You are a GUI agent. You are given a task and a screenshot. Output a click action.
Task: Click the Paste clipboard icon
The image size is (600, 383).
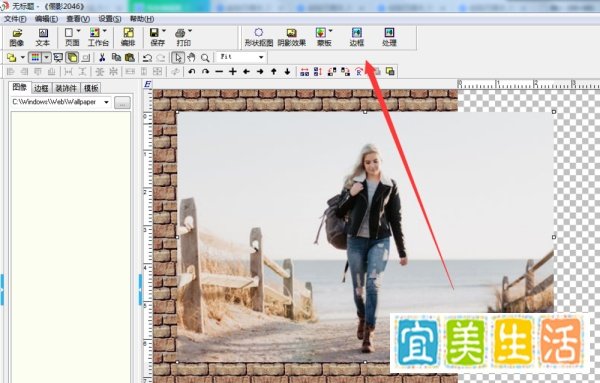pyautogui.click(x=130, y=57)
